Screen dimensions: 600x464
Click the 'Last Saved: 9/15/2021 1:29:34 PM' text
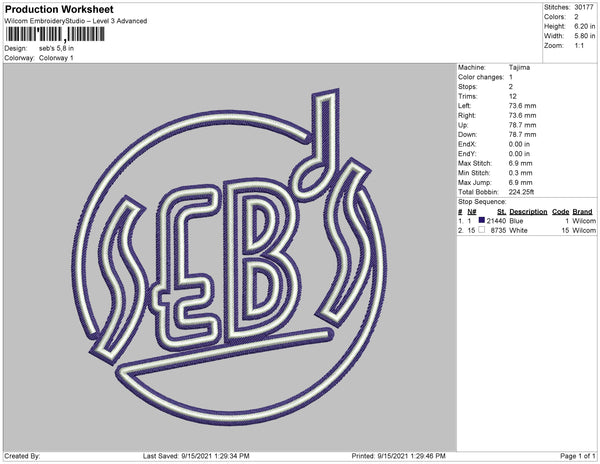coord(196,456)
